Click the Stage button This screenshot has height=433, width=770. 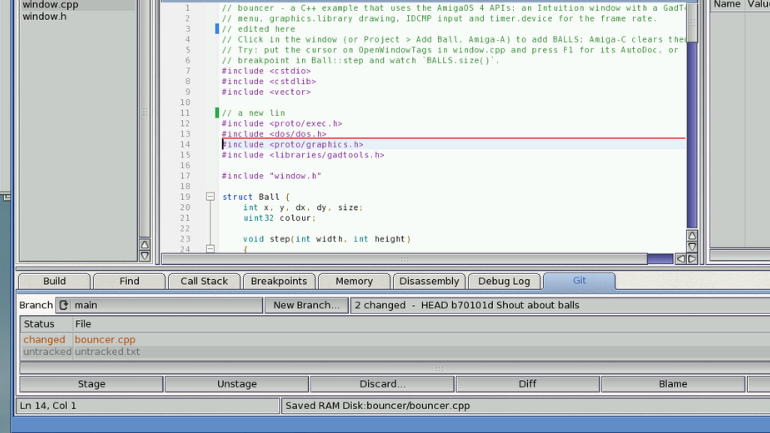91,384
